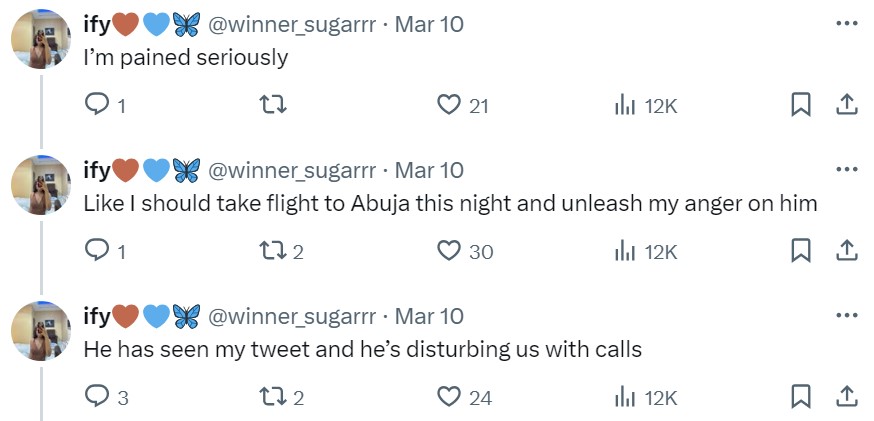
Task: Open @winner_sugarrr handle on first tweet
Action: tap(292, 24)
